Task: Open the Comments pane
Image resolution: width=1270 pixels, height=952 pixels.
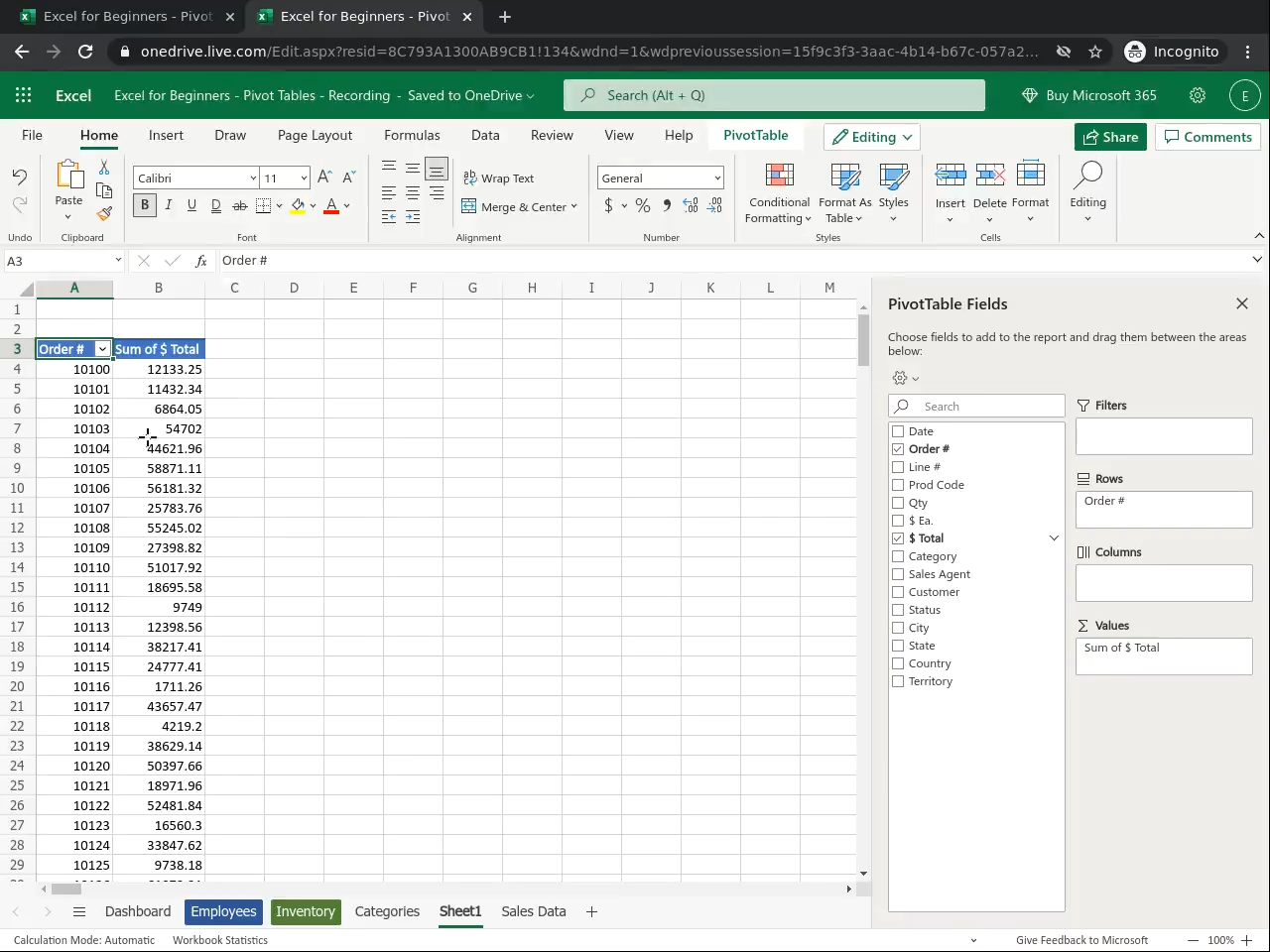Action: (1207, 137)
